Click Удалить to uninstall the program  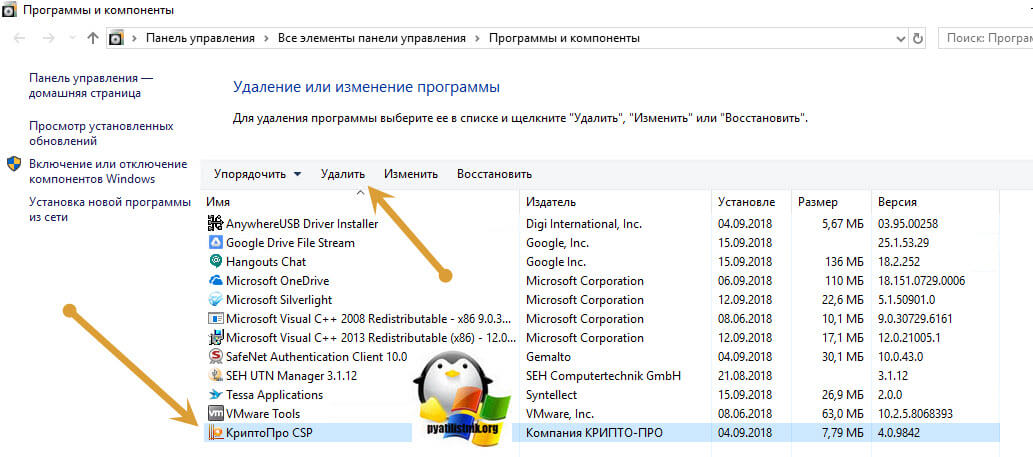coord(343,174)
